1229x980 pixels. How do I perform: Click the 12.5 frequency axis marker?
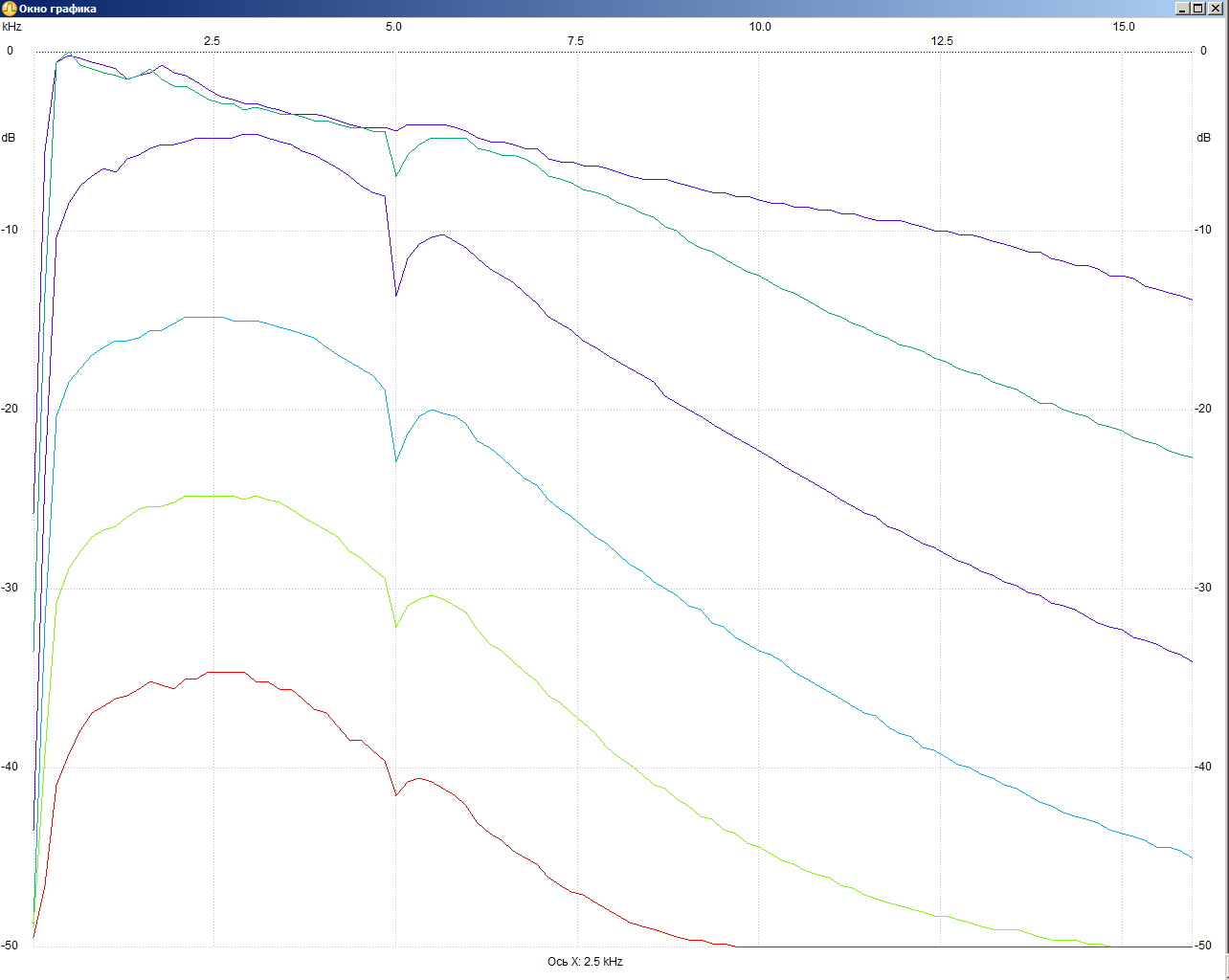942,41
